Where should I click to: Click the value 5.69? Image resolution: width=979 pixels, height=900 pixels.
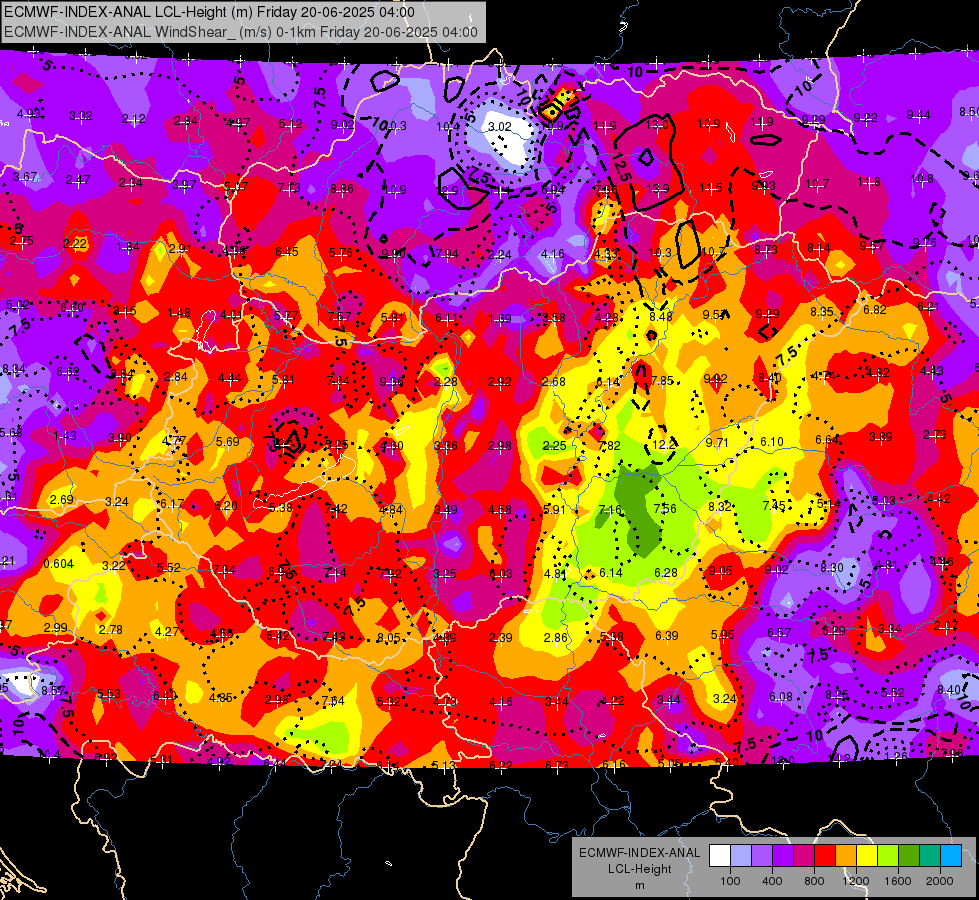(x=227, y=442)
